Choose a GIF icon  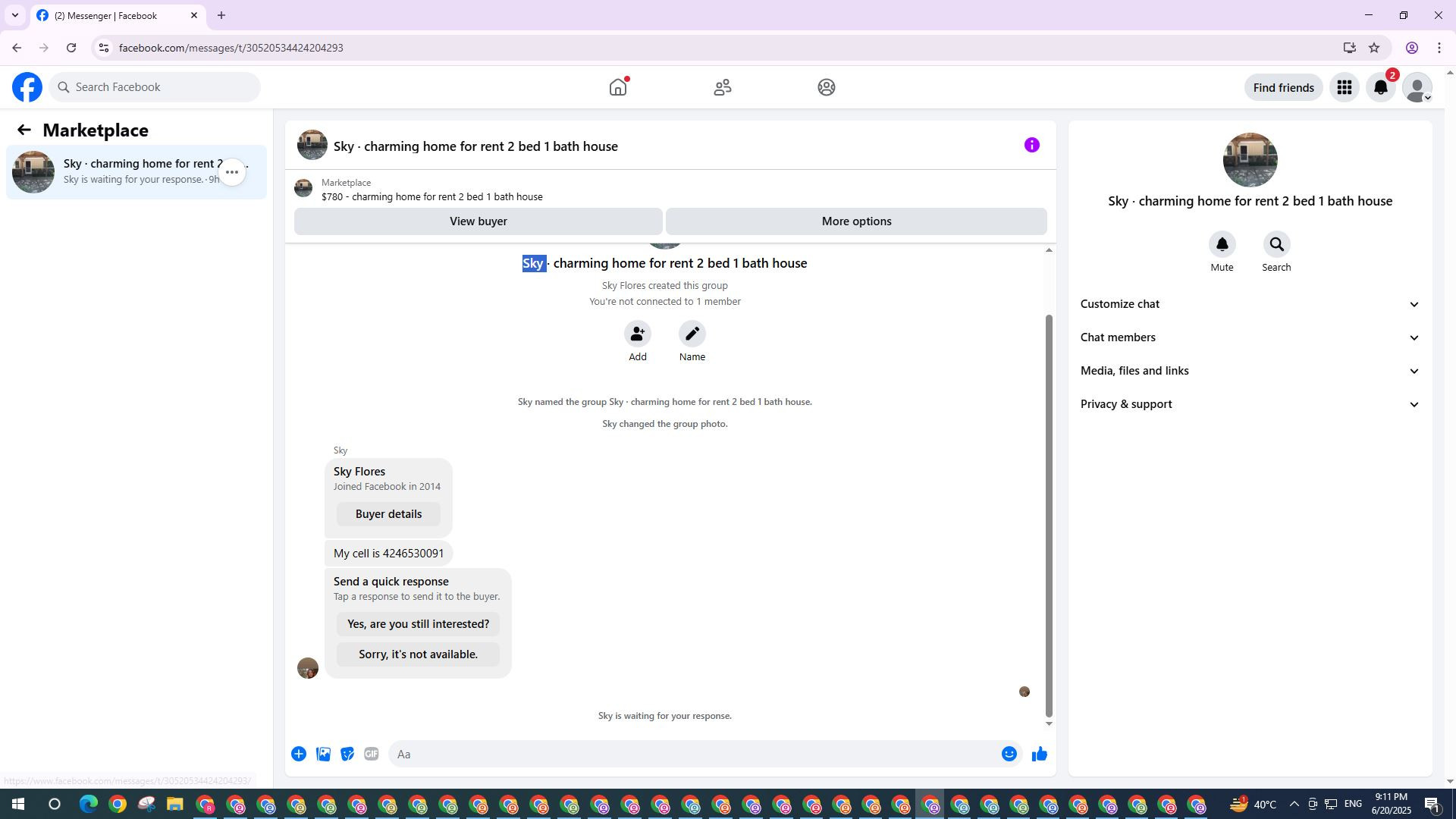point(371,754)
